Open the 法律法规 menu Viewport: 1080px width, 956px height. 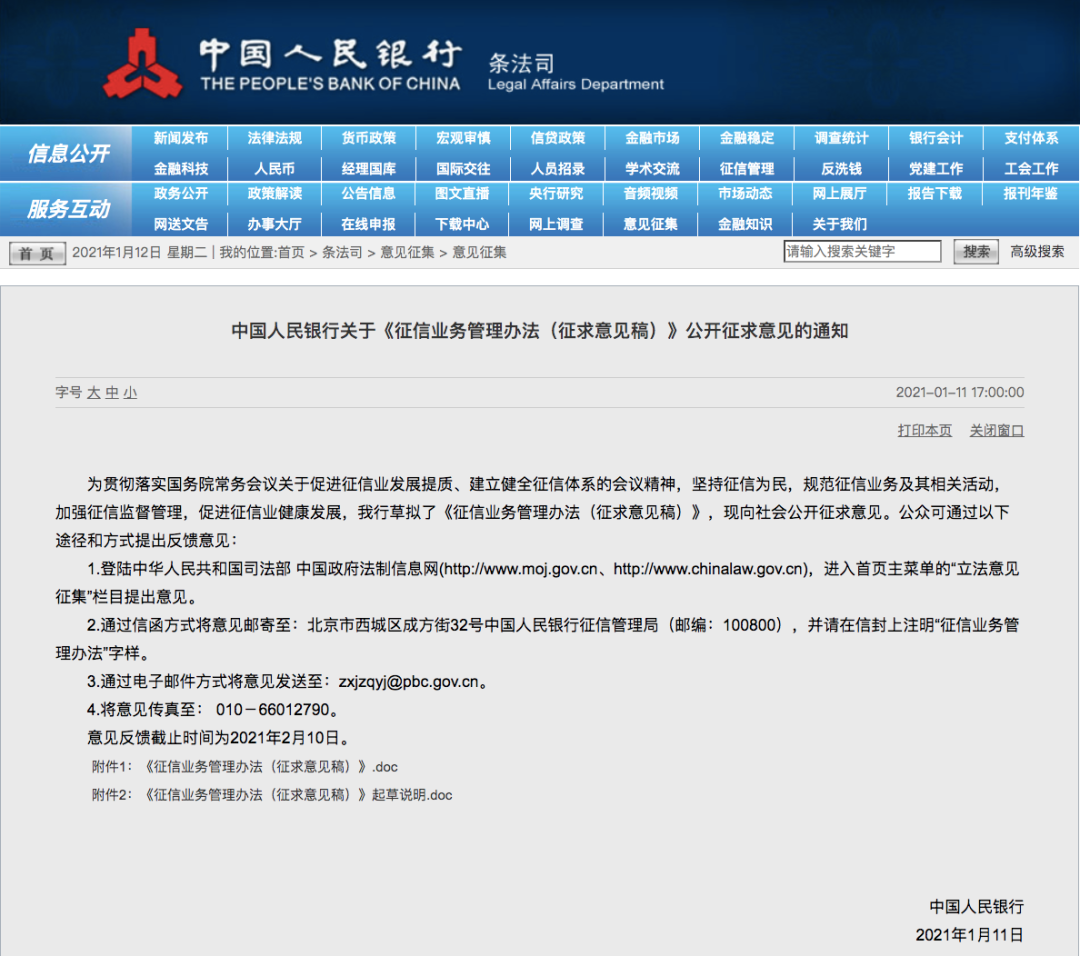coord(273,138)
